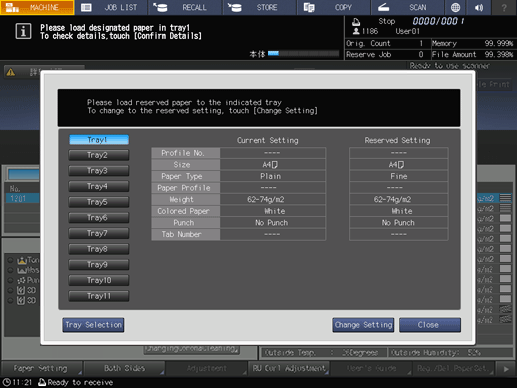Click the Profile No. row label
The width and height of the screenshot is (517, 388).
coord(186,153)
